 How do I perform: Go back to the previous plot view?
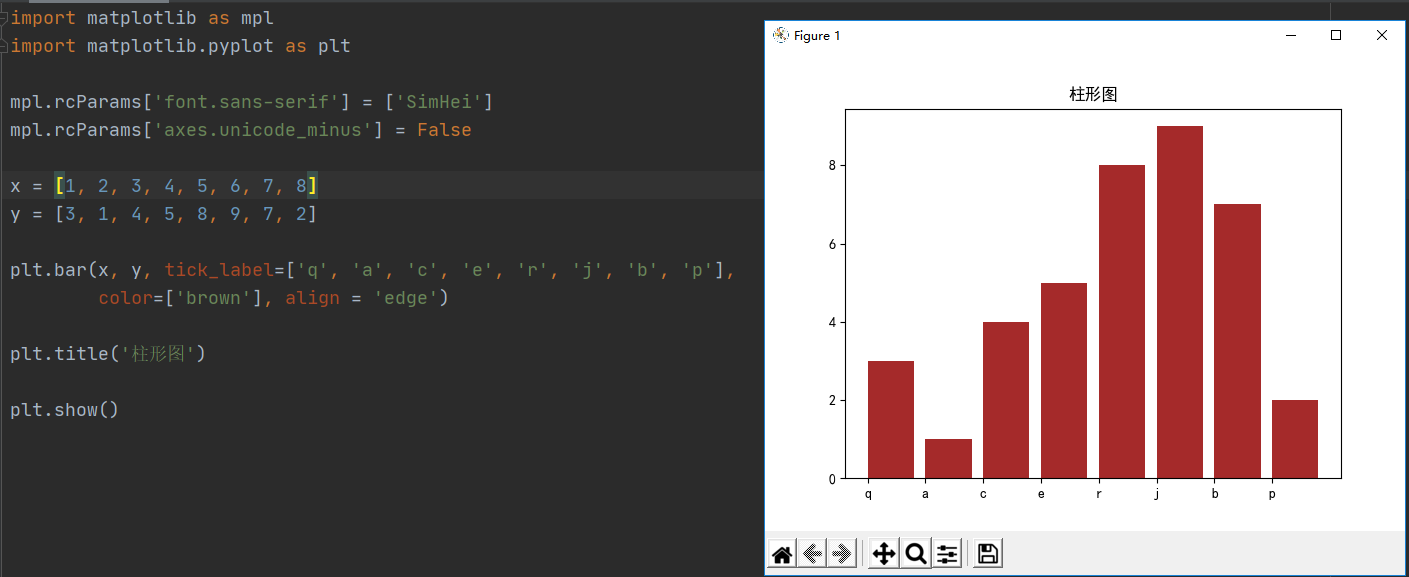(x=812, y=553)
